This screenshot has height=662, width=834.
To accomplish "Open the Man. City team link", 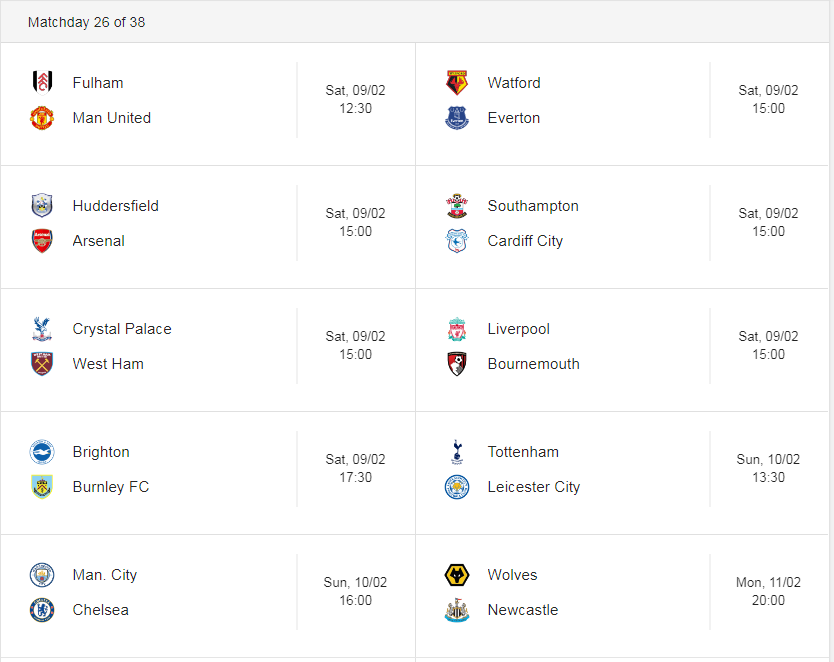I will coord(105,575).
